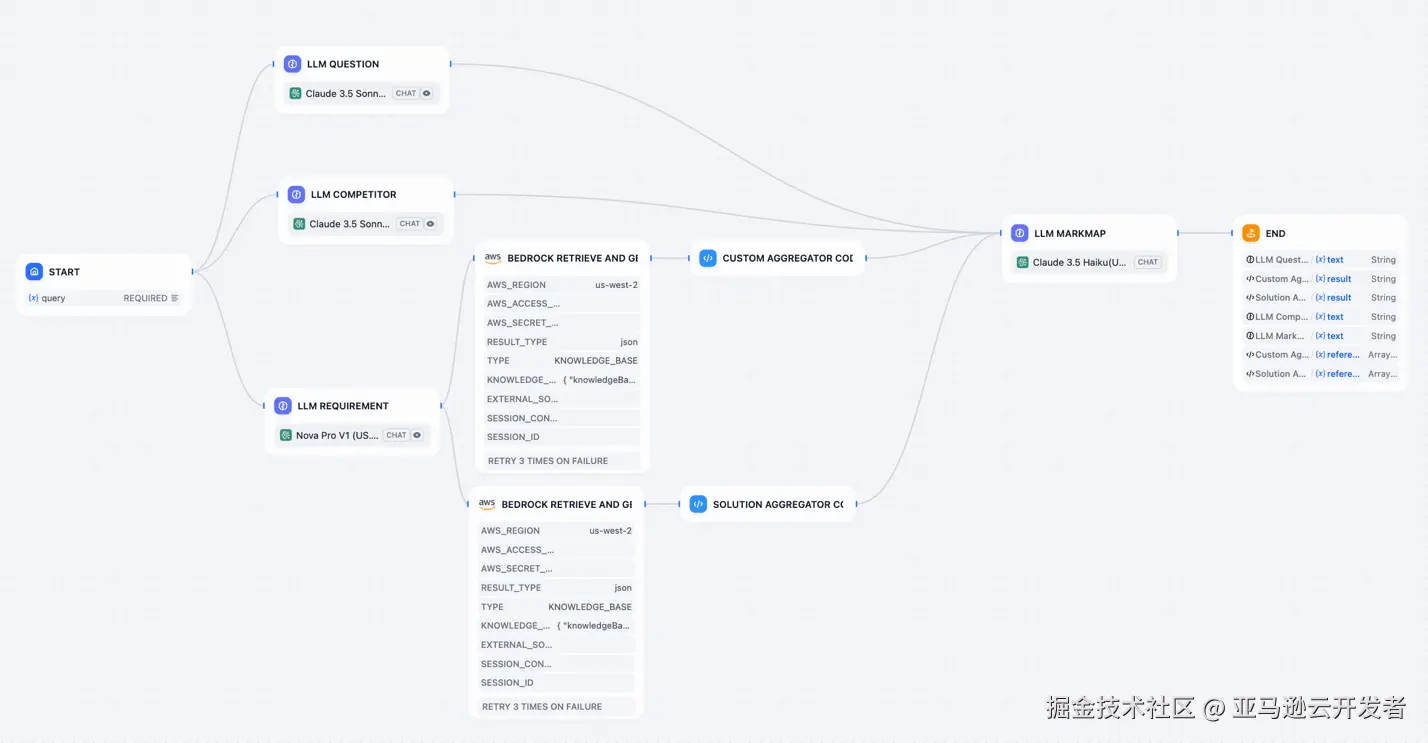Click the LLM Mark... icon in END list

coord(1250,336)
